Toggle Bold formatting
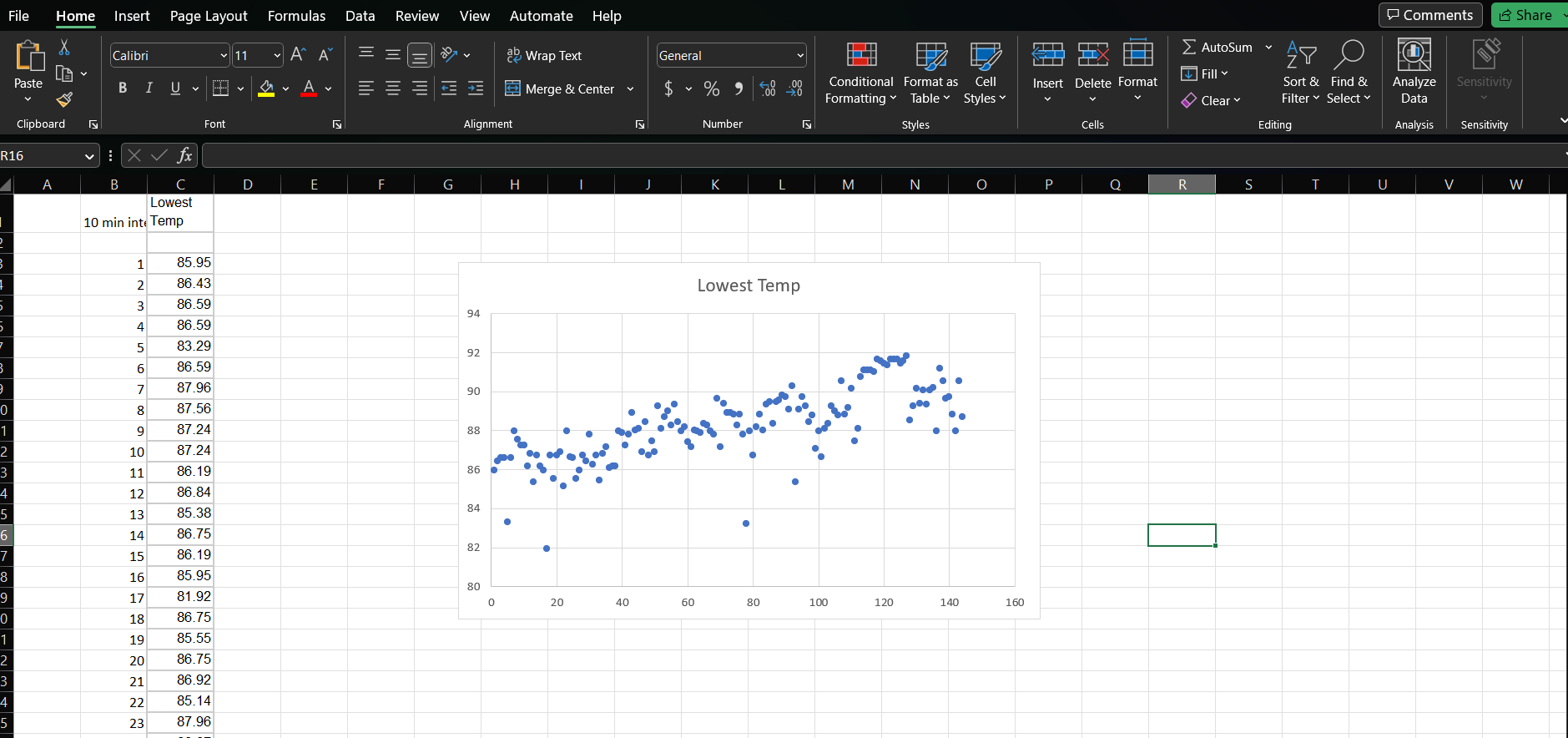1568x738 pixels. point(123,88)
